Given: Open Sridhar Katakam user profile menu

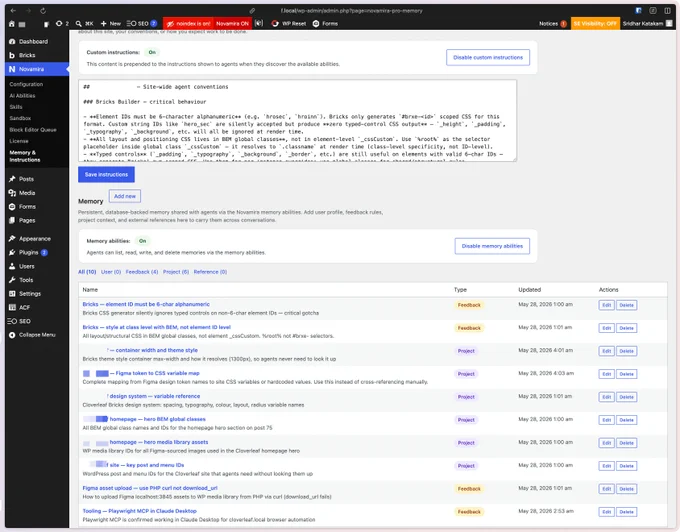Looking at the screenshot, I should point(647,23).
